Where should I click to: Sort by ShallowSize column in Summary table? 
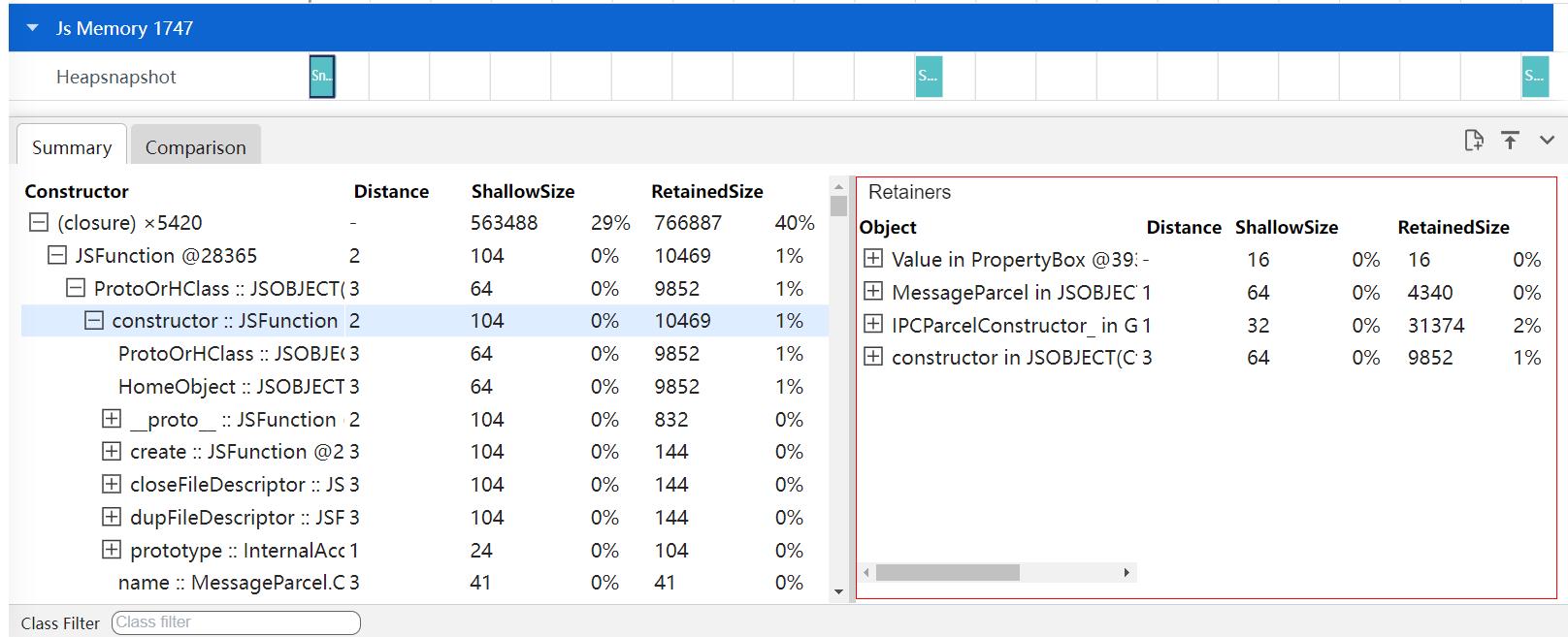[x=523, y=191]
